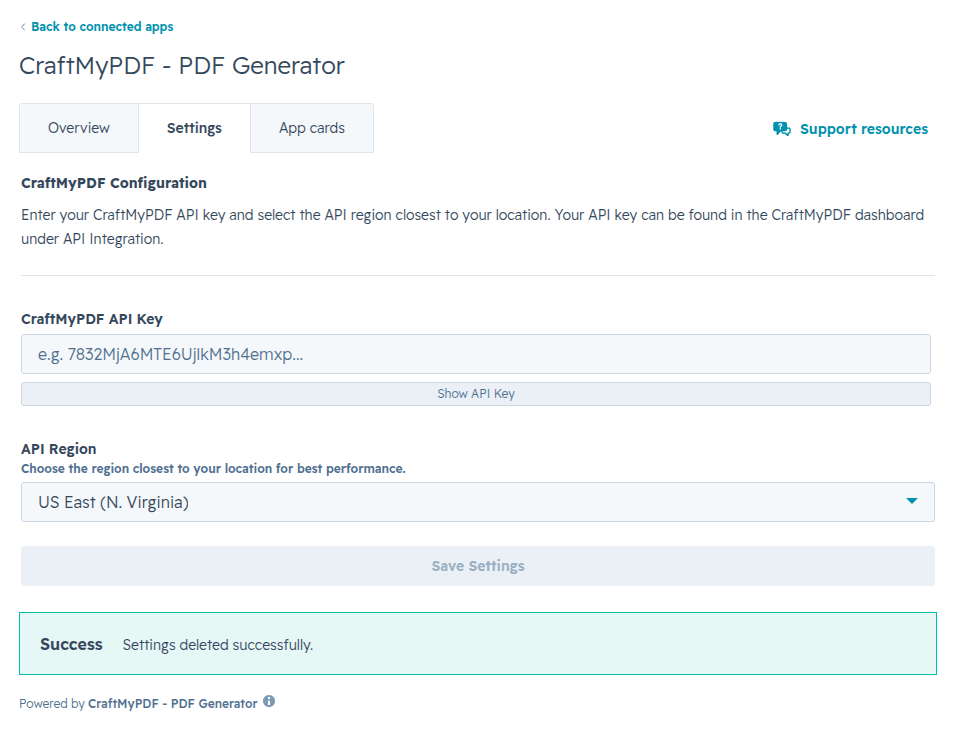960x729 pixels.
Task: Click the Support resources chat icon
Action: (782, 129)
